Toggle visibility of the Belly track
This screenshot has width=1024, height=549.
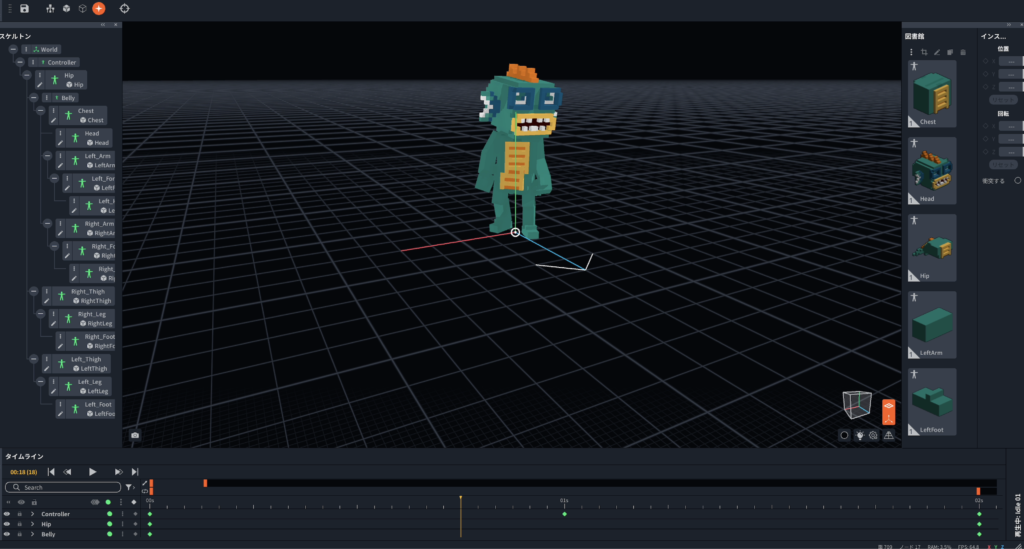click(7, 534)
